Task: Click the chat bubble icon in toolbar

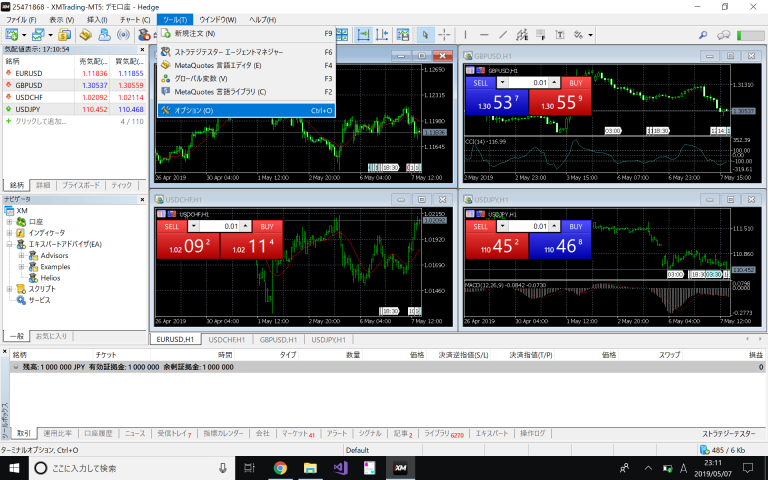Action: click(x=724, y=34)
